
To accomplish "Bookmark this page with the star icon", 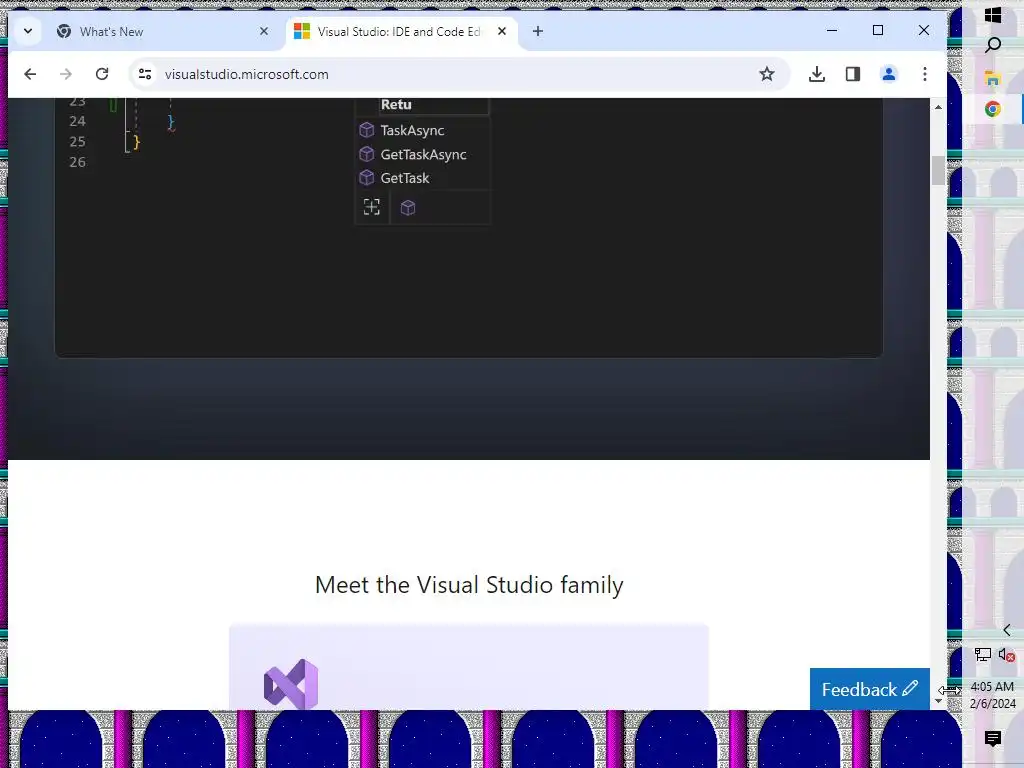I will click(767, 74).
